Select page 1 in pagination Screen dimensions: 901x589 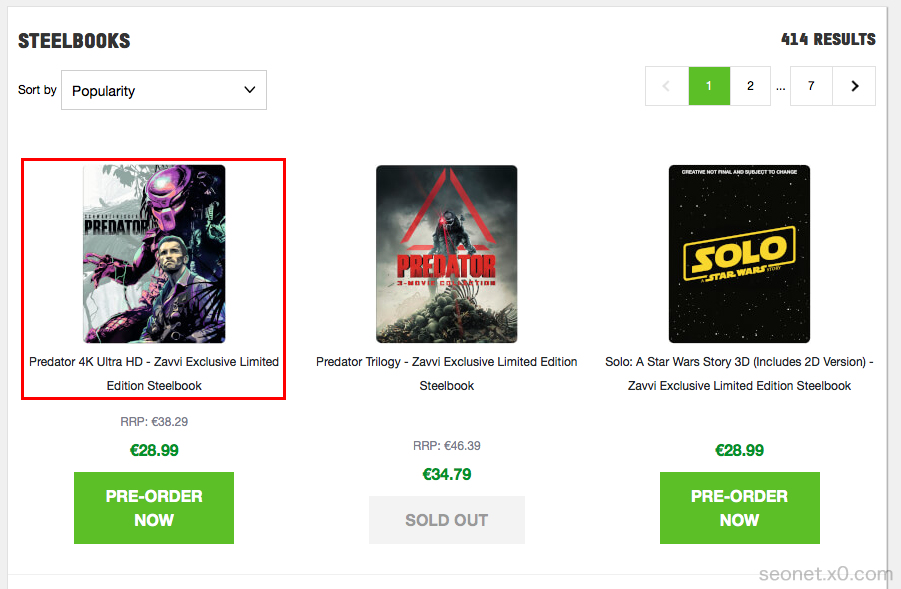pyautogui.click(x=709, y=86)
